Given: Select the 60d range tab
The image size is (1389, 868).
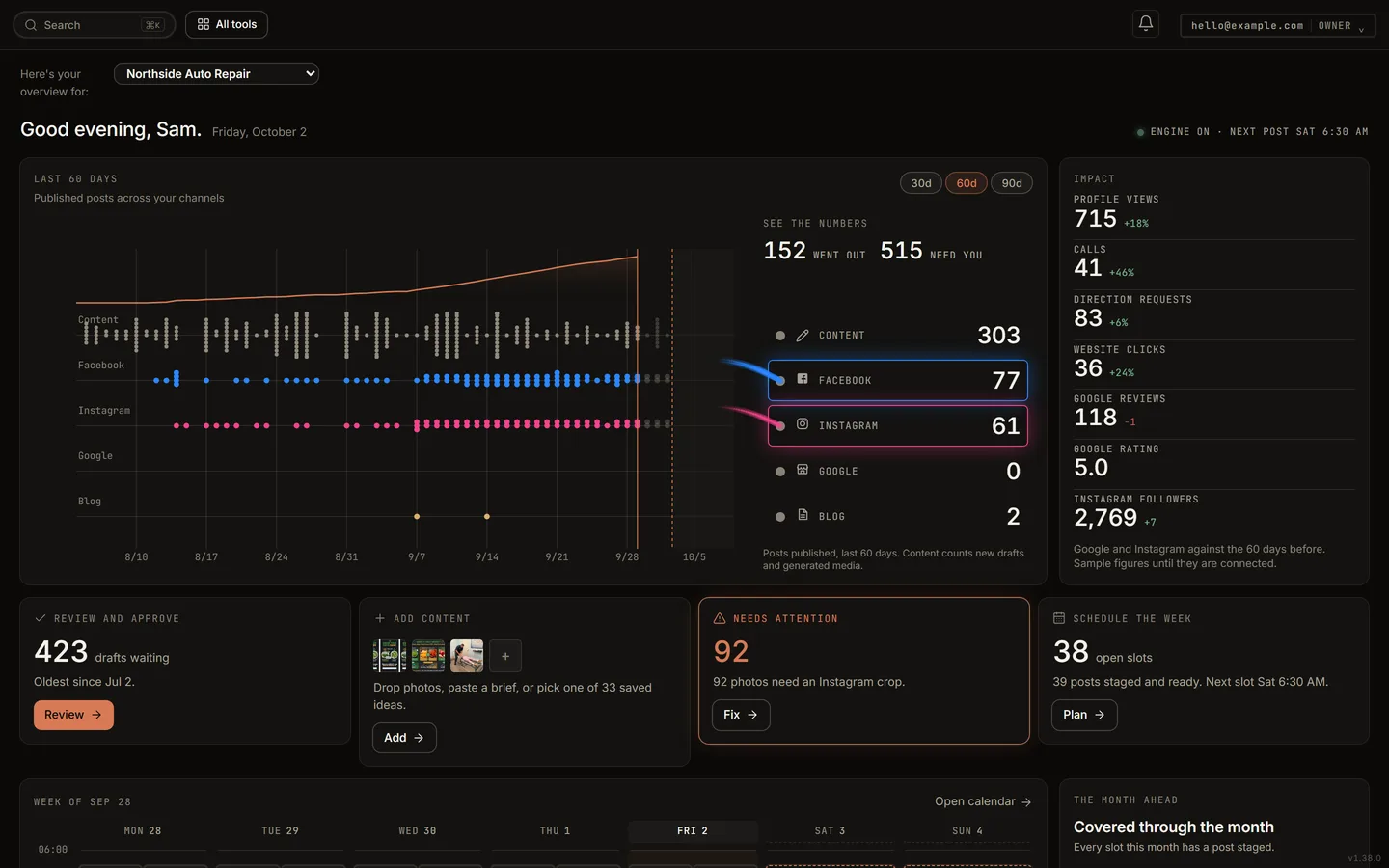Looking at the screenshot, I should click(x=967, y=183).
